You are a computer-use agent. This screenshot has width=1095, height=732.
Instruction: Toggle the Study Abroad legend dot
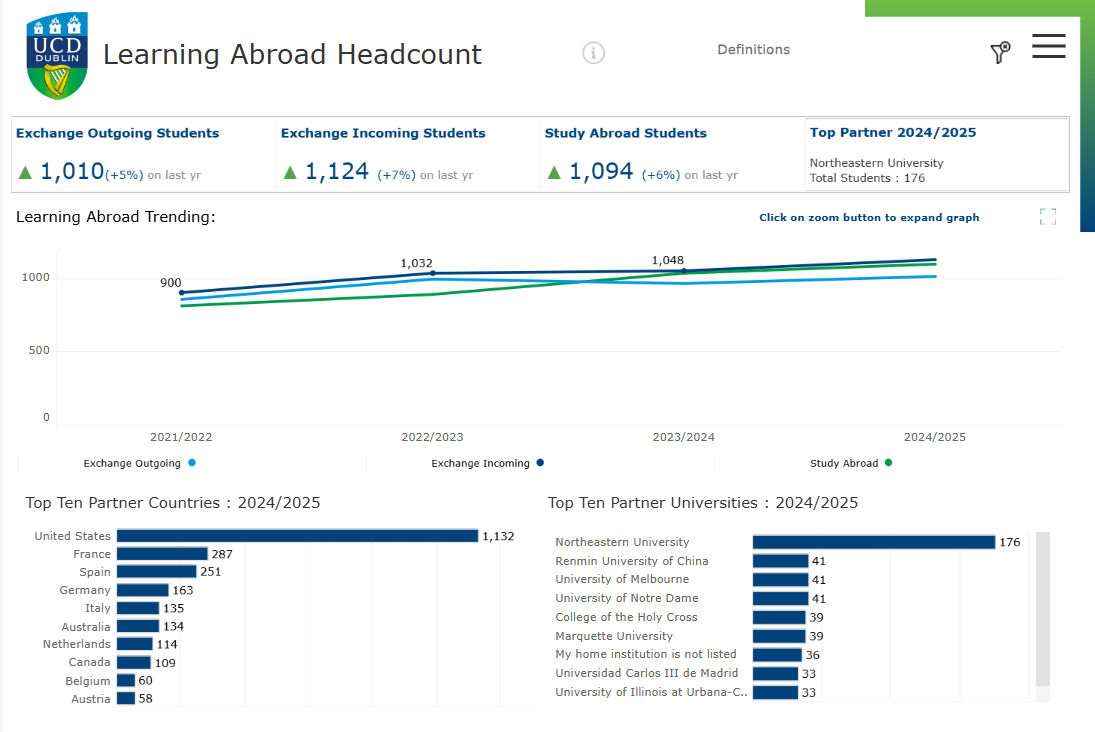(x=888, y=463)
